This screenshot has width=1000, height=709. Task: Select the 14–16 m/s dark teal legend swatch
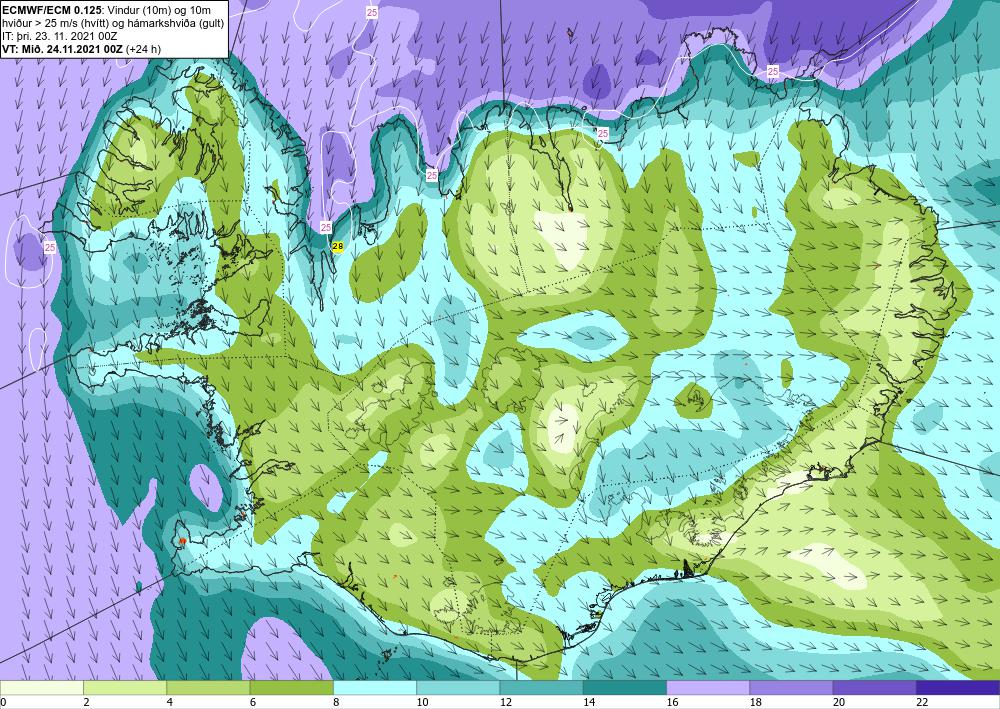tap(625, 688)
